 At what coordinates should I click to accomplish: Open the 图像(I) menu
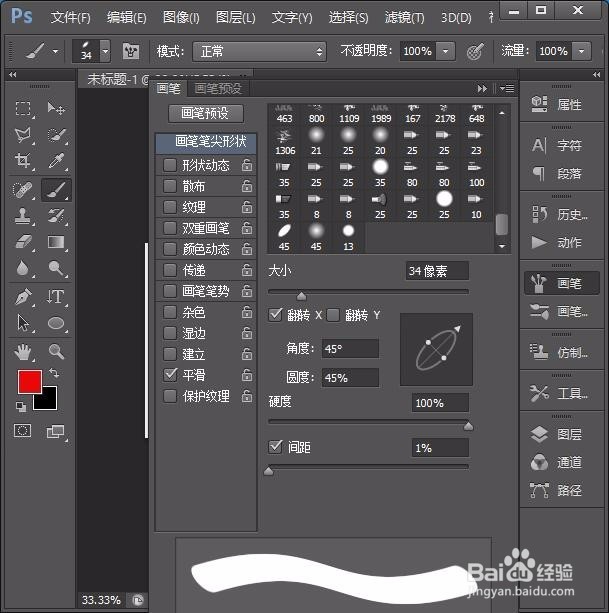point(181,18)
